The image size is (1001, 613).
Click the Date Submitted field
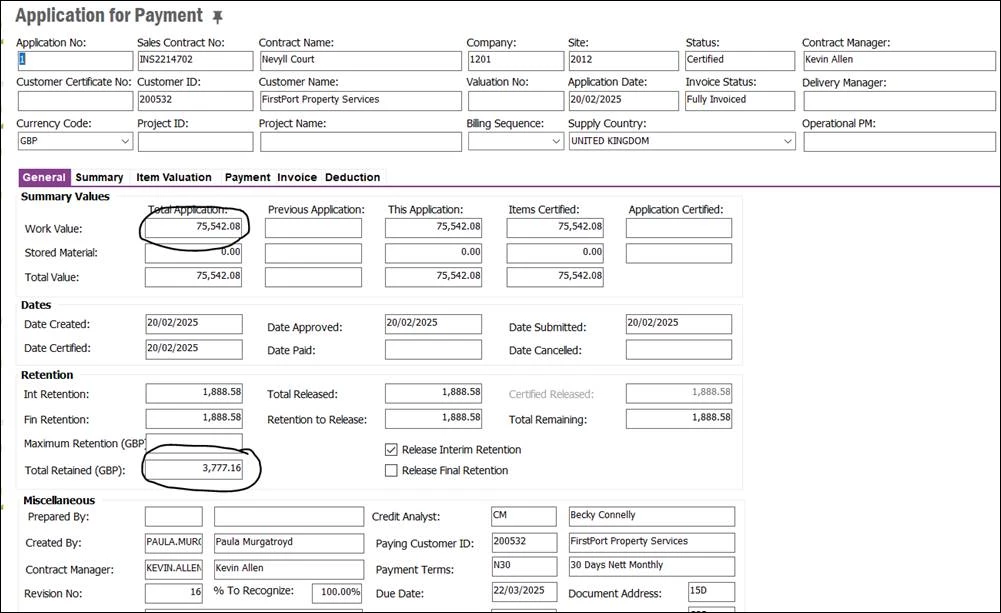click(x=679, y=324)
